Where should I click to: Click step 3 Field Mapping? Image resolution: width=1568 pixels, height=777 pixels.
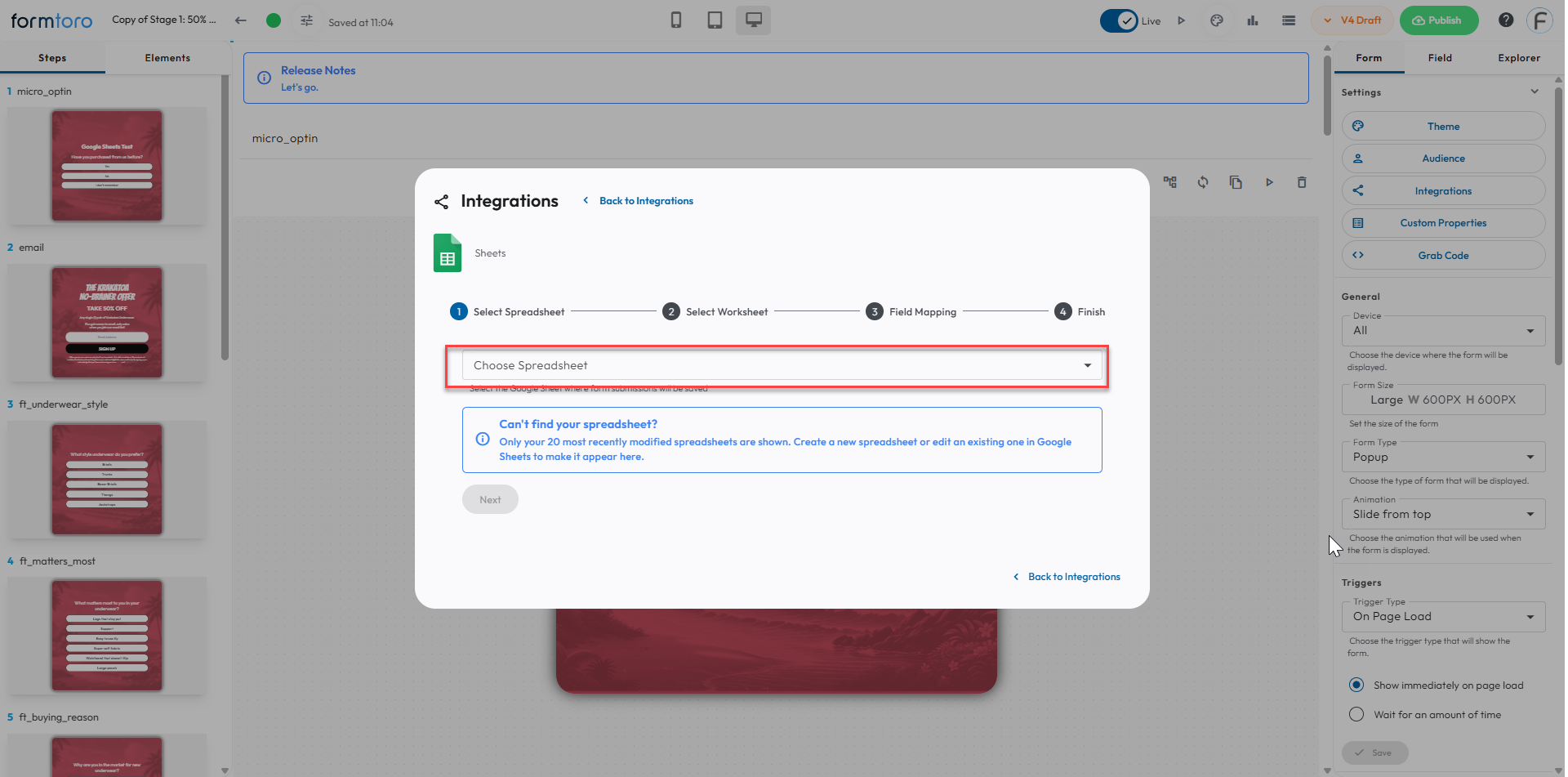911,311
